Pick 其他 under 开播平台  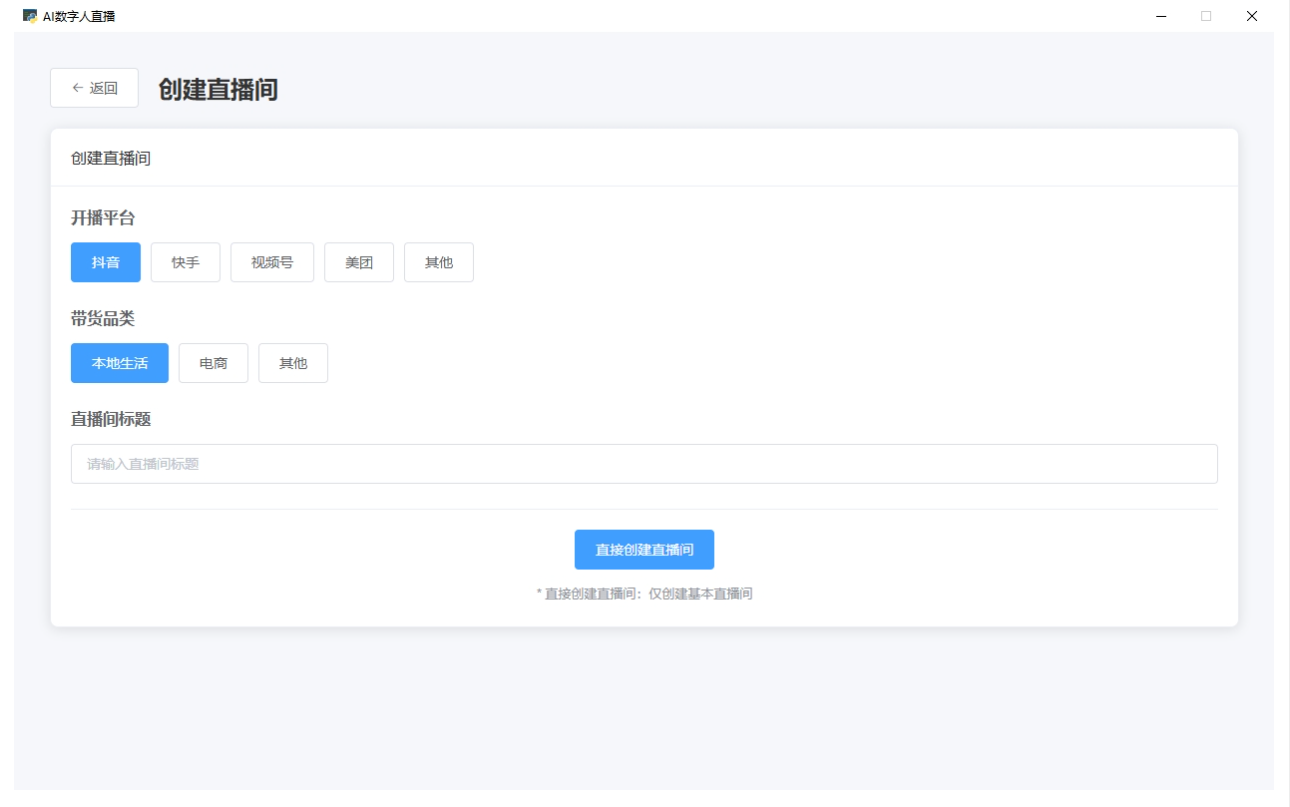439,261
